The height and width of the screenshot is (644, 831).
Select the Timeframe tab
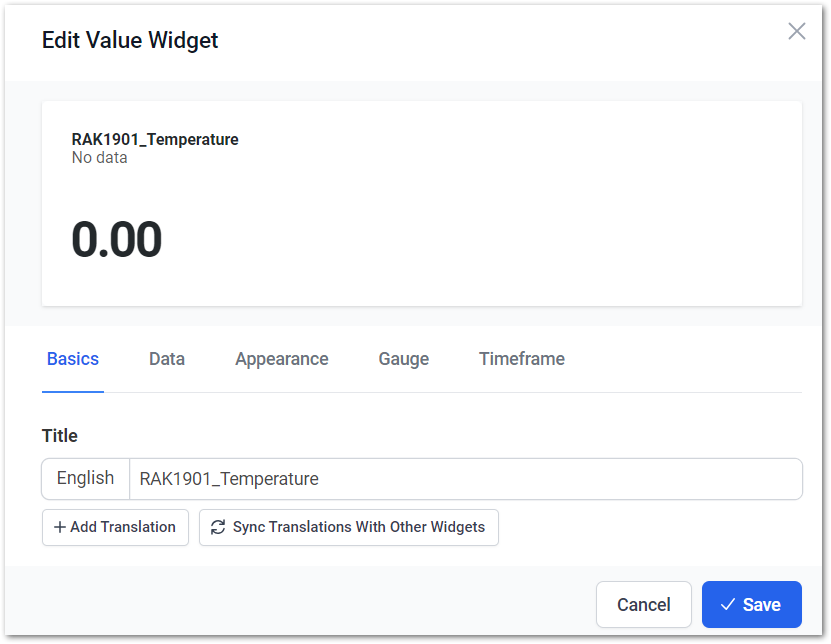pos(521,359)
